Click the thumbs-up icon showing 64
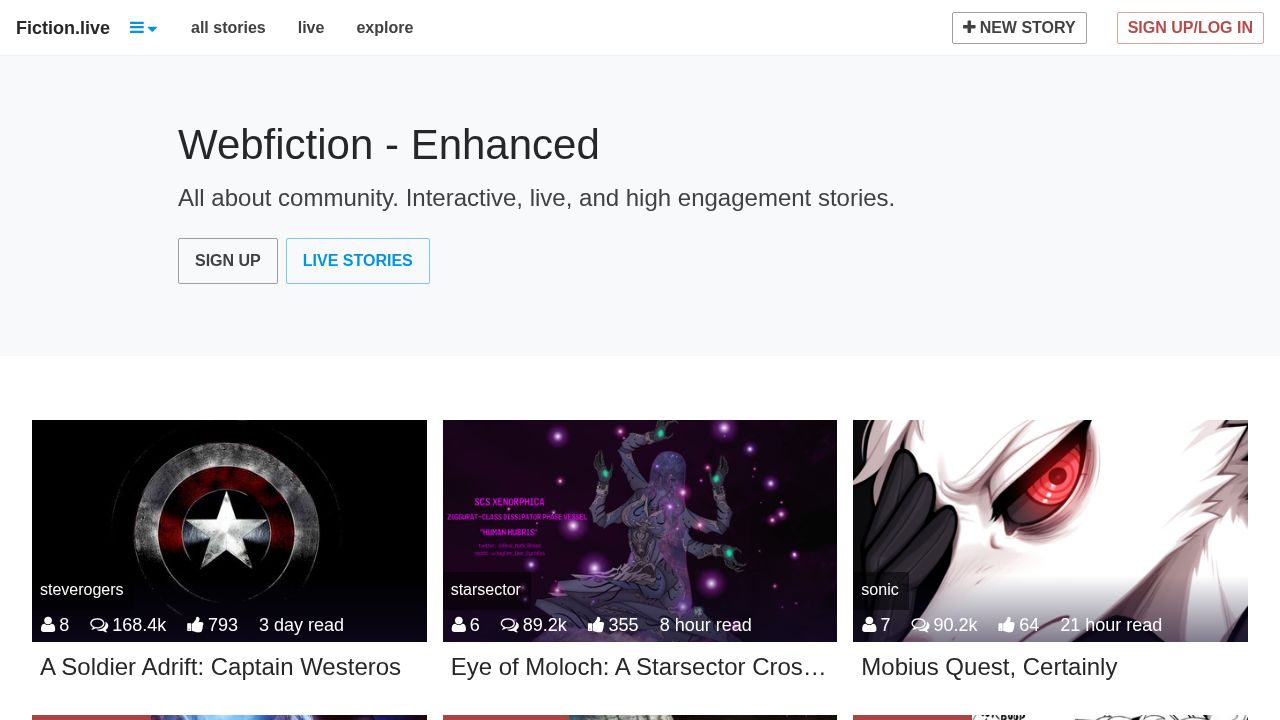1280x720 pixels. pyautogui.click(x=1006, y=625)
